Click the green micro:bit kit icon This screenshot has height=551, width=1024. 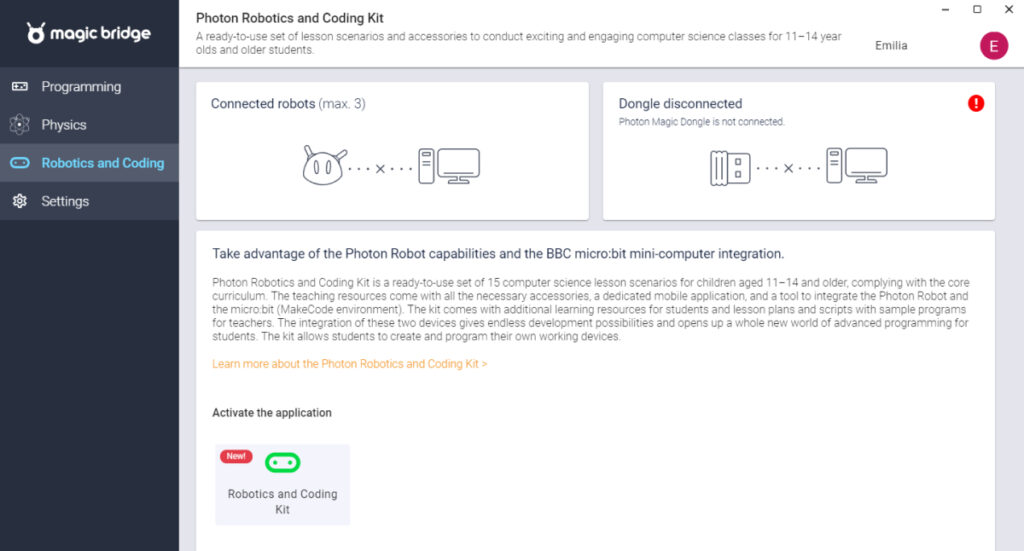(x=283, y=463)
